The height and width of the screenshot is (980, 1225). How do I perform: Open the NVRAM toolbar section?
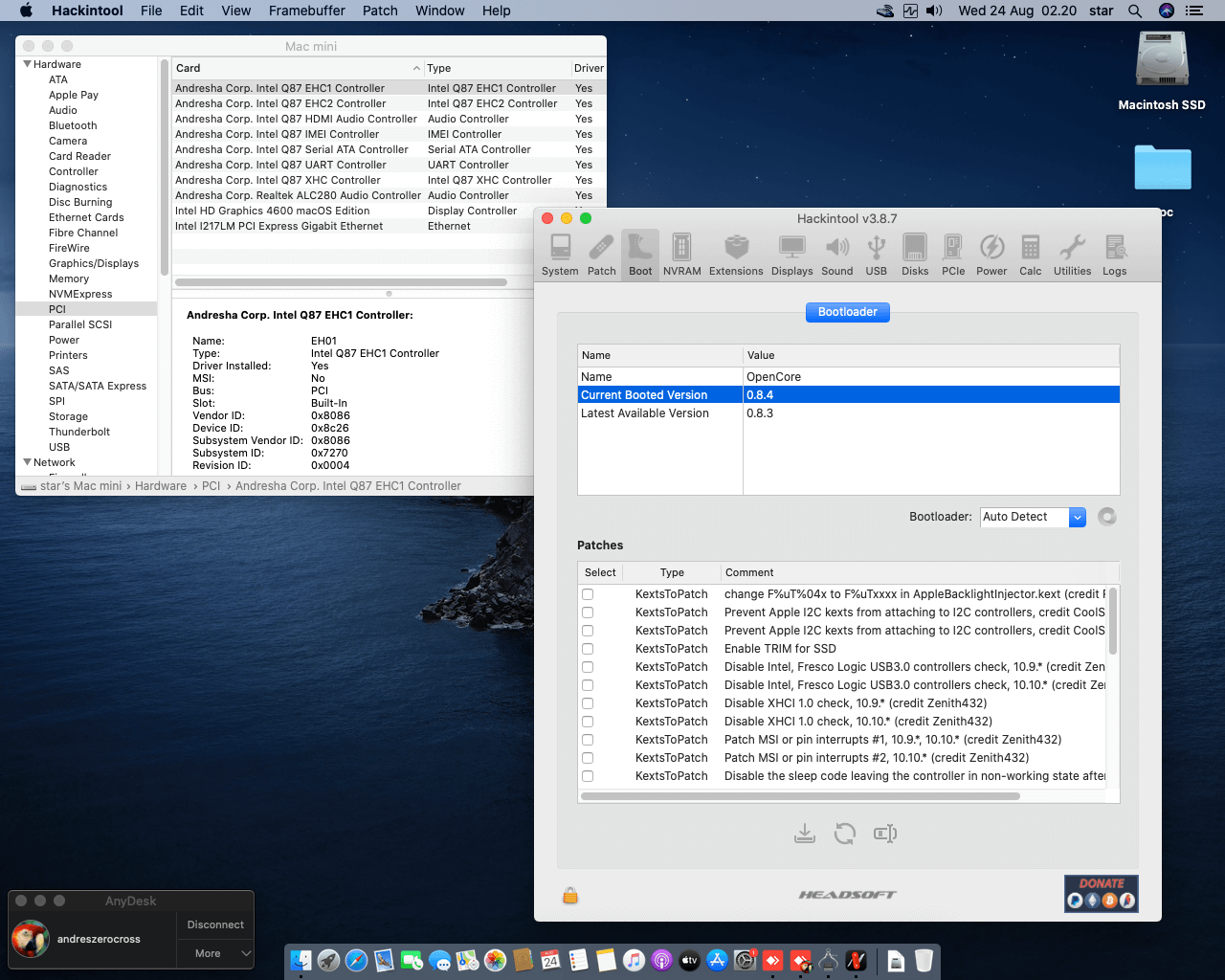681,255
